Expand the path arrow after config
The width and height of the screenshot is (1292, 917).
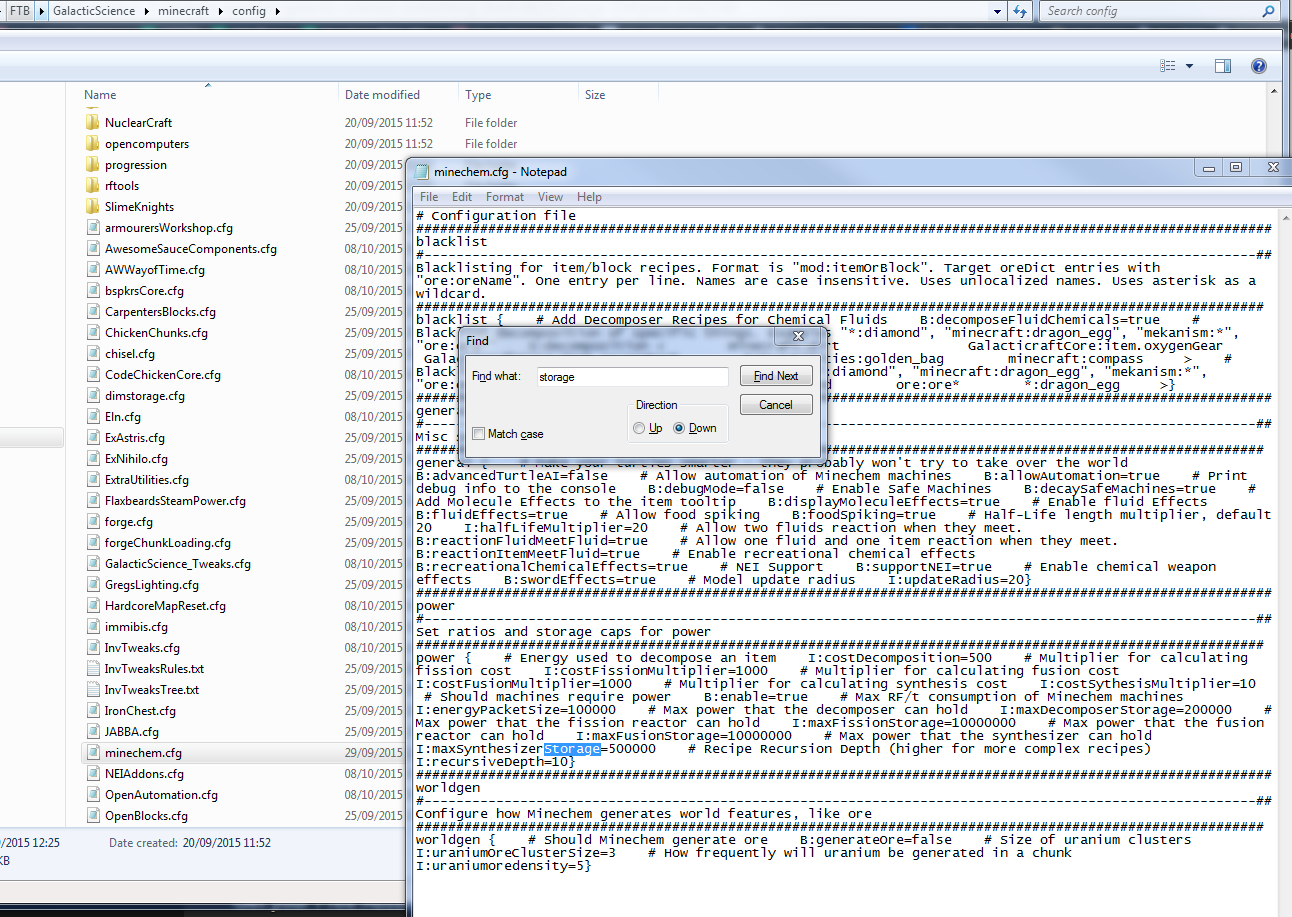click(277, 11)
